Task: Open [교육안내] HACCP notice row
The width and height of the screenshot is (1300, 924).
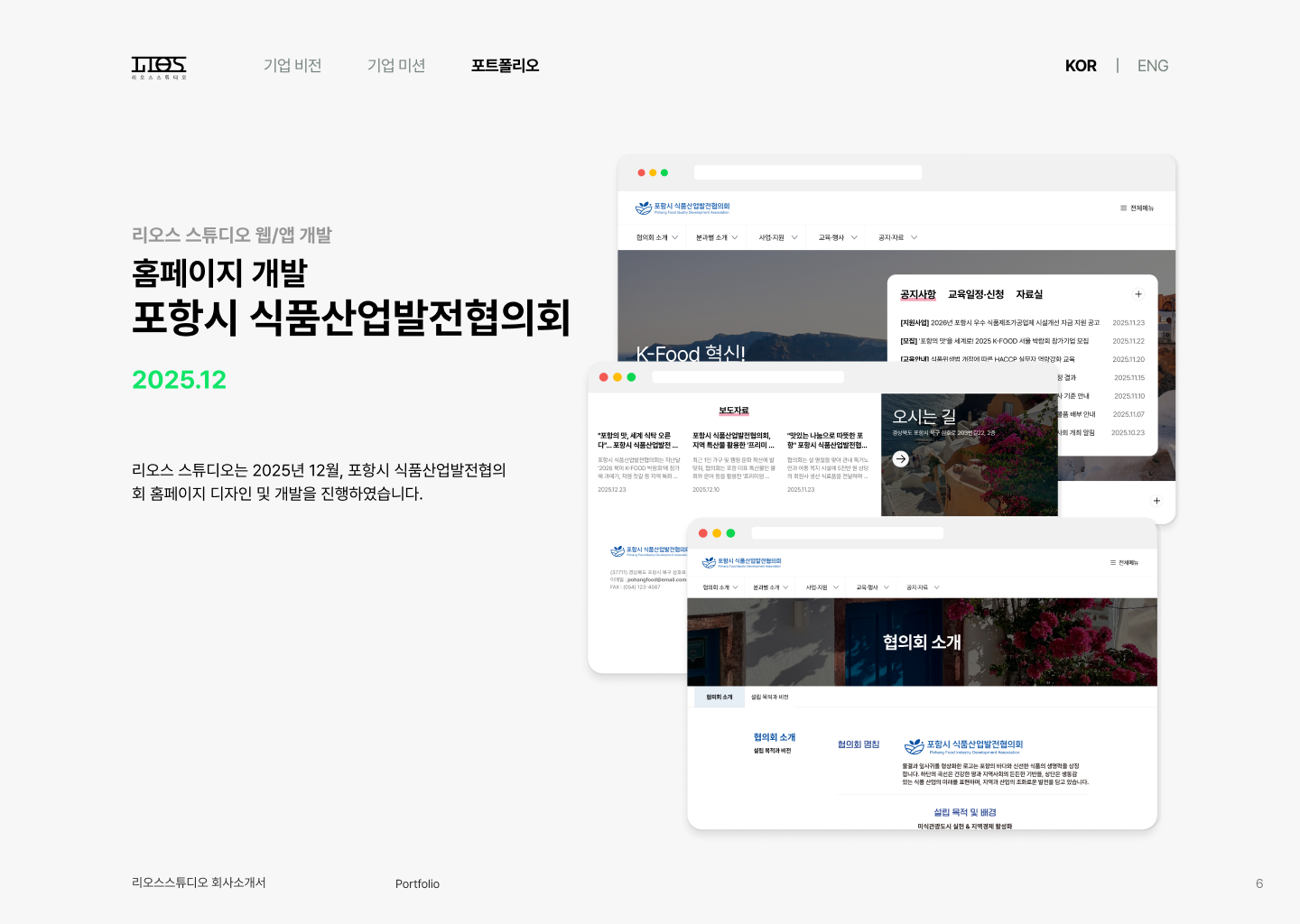Action: (x=1022, y=359)
